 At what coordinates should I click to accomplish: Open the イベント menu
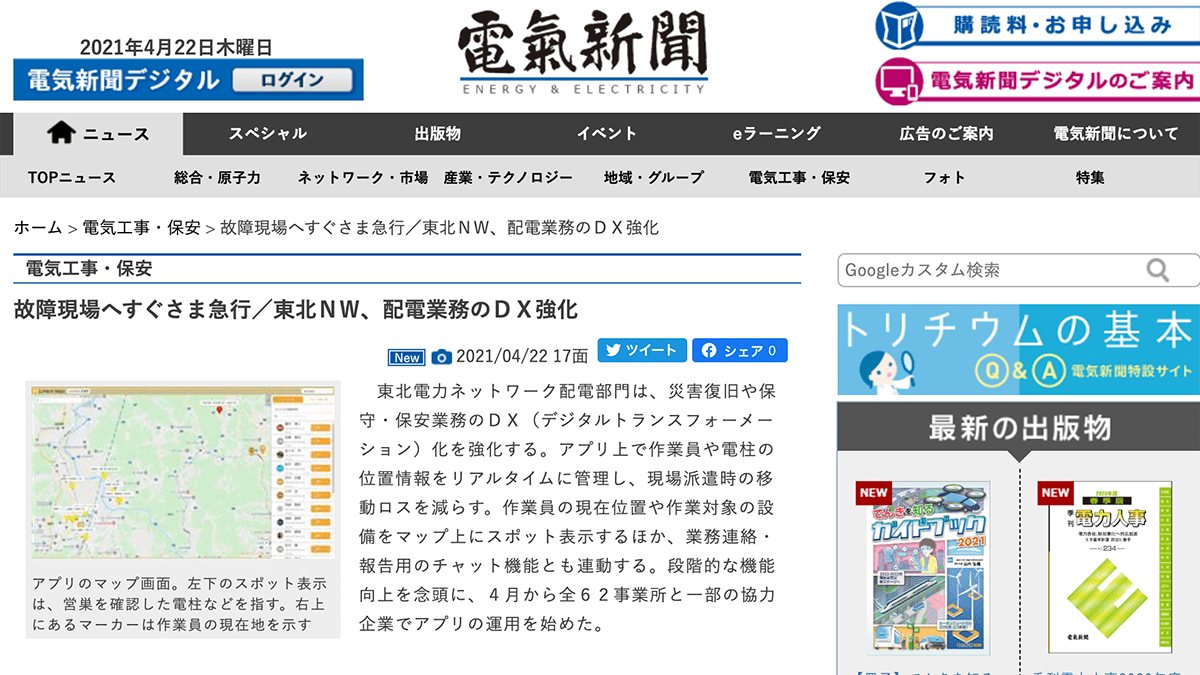coord(606,134)
